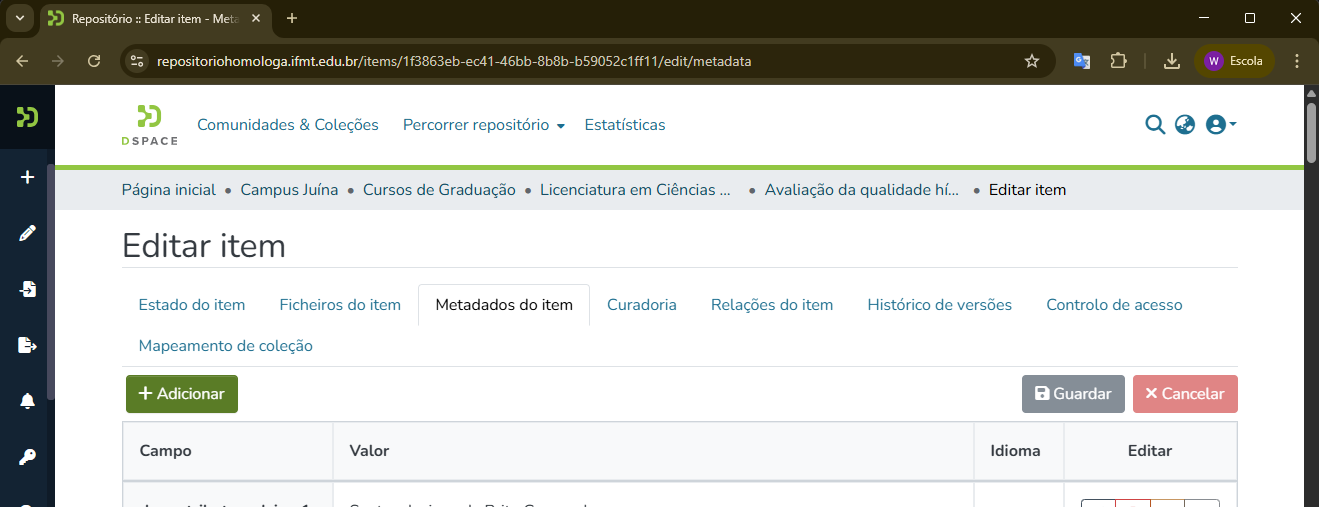Open the Chrome three-dot menu
1319x507 pixels.
(1297, 61)
